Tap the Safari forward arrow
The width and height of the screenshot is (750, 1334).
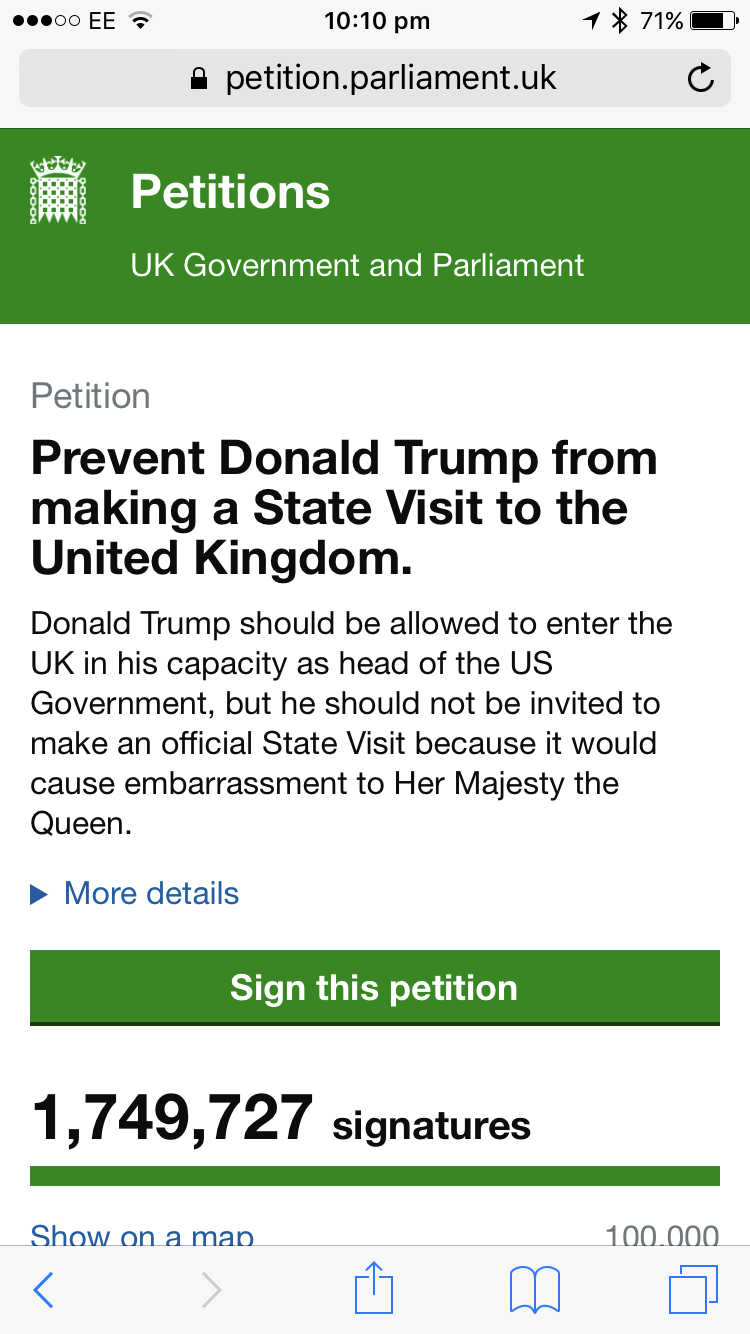[x=211, y=1290]
